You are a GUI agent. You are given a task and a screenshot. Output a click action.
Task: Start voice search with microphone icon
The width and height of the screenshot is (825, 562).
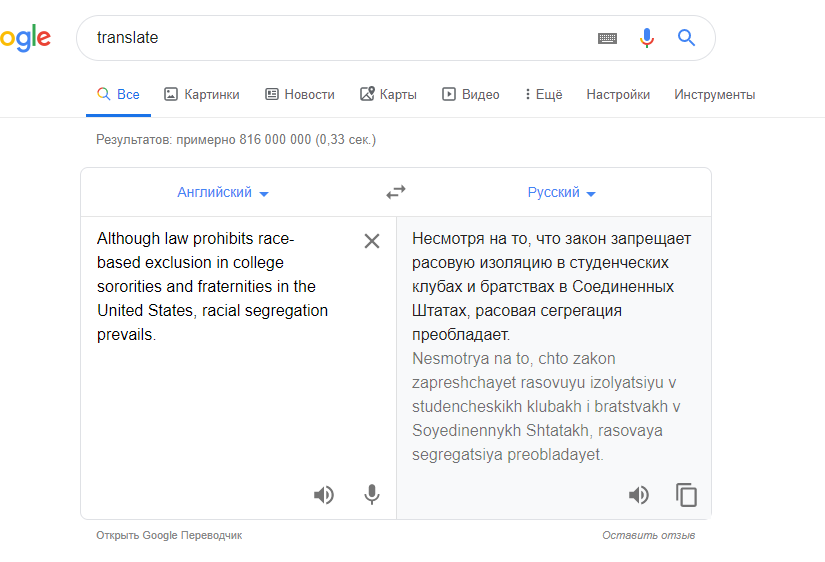pyautogui.click(x=647, y=38)
